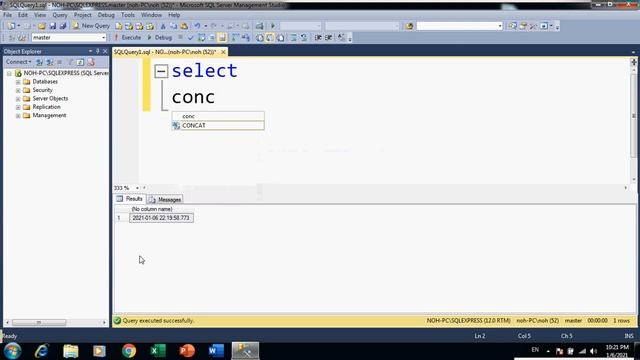This screenshot has width=640, height=360.
Task: Click the Save toolbar icon
Action: pos(53,26)
